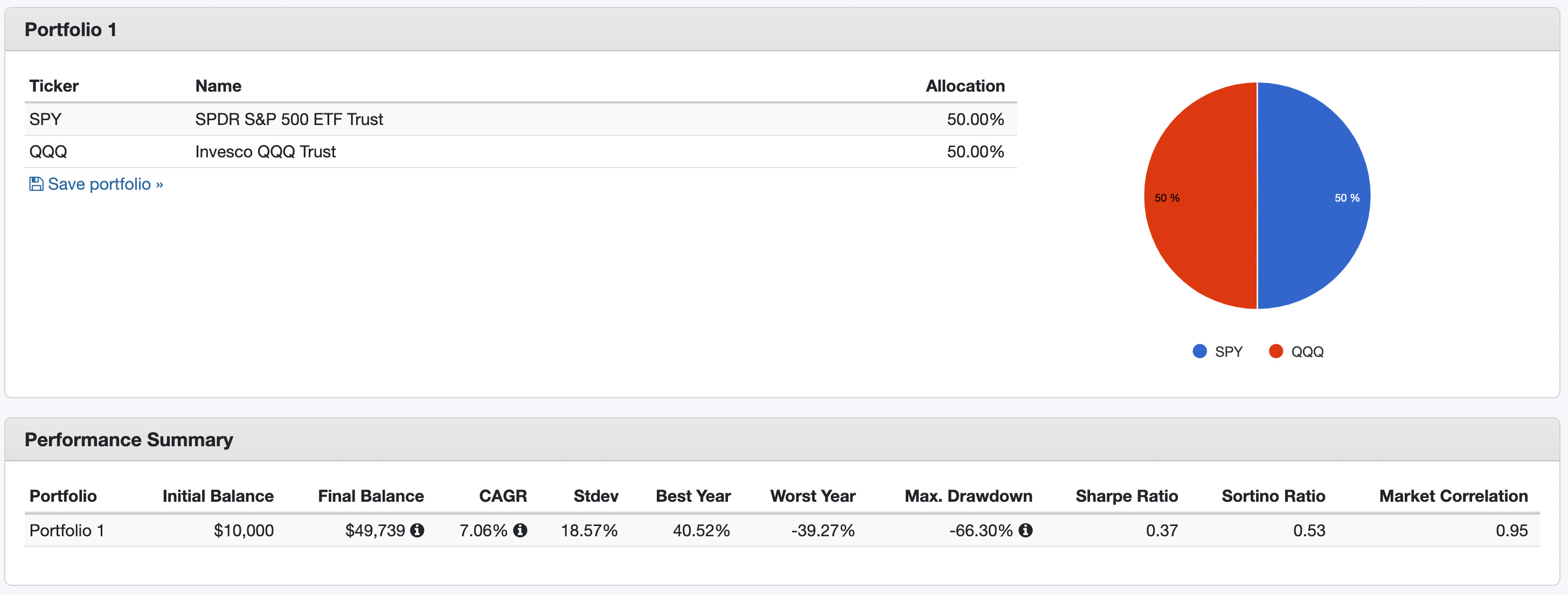Click the Save portfolio link
This screenshot has height=595, width=1568.
[96, 184]
